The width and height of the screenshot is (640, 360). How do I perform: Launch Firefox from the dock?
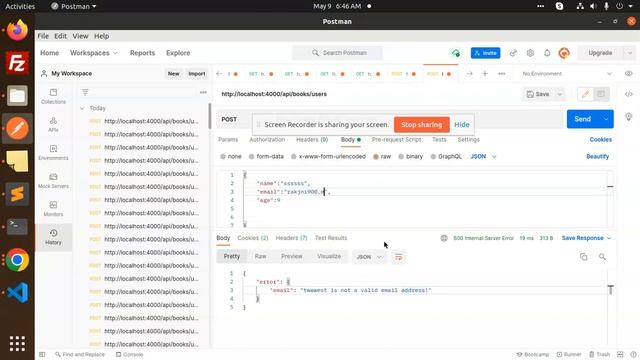[x=17, y=31]
